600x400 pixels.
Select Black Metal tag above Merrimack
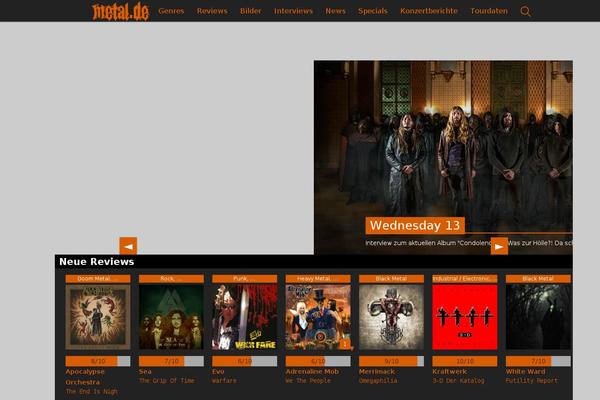tap(391, 279)
